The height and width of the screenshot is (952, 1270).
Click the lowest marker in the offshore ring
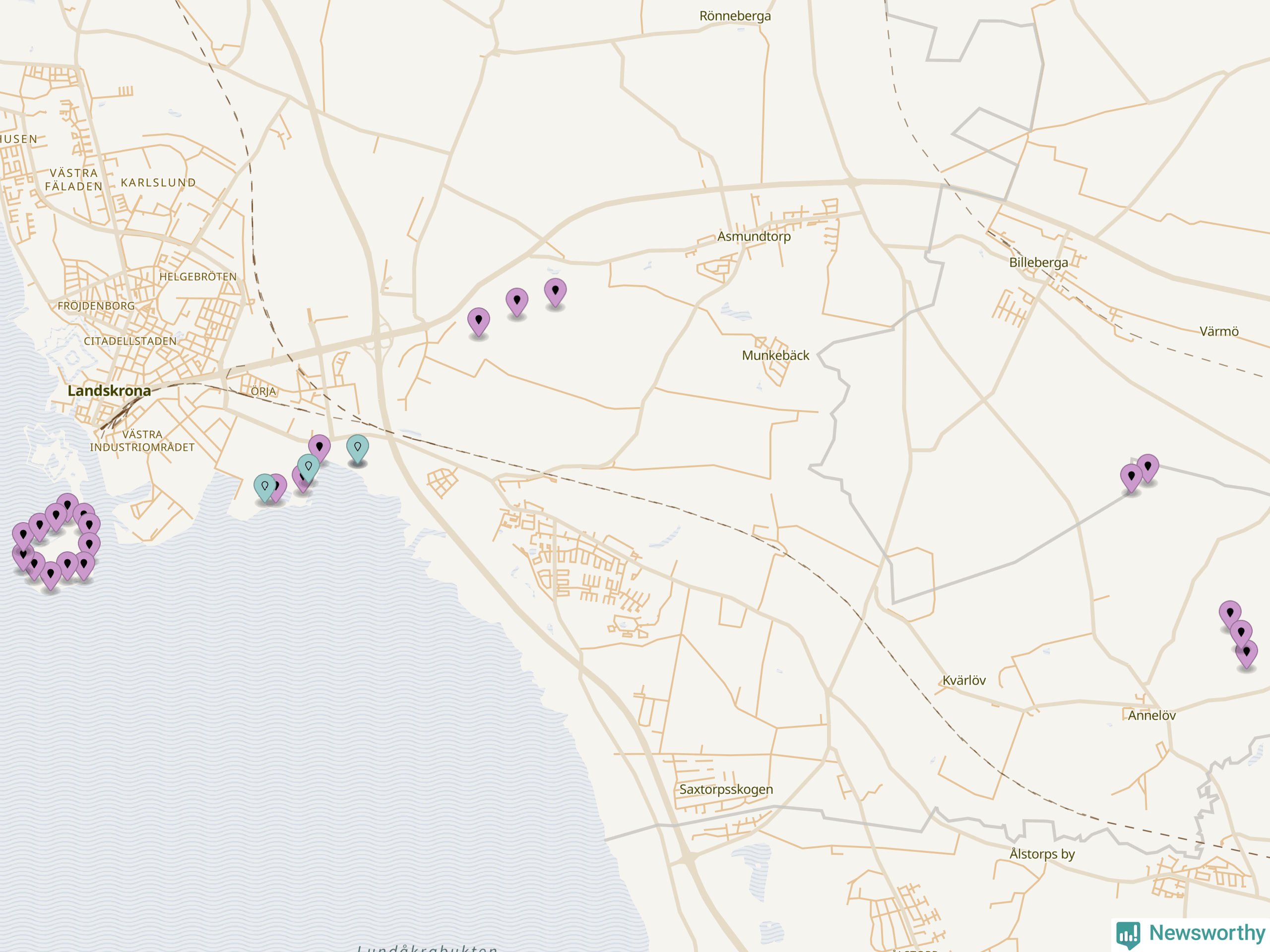coord(51,576)
